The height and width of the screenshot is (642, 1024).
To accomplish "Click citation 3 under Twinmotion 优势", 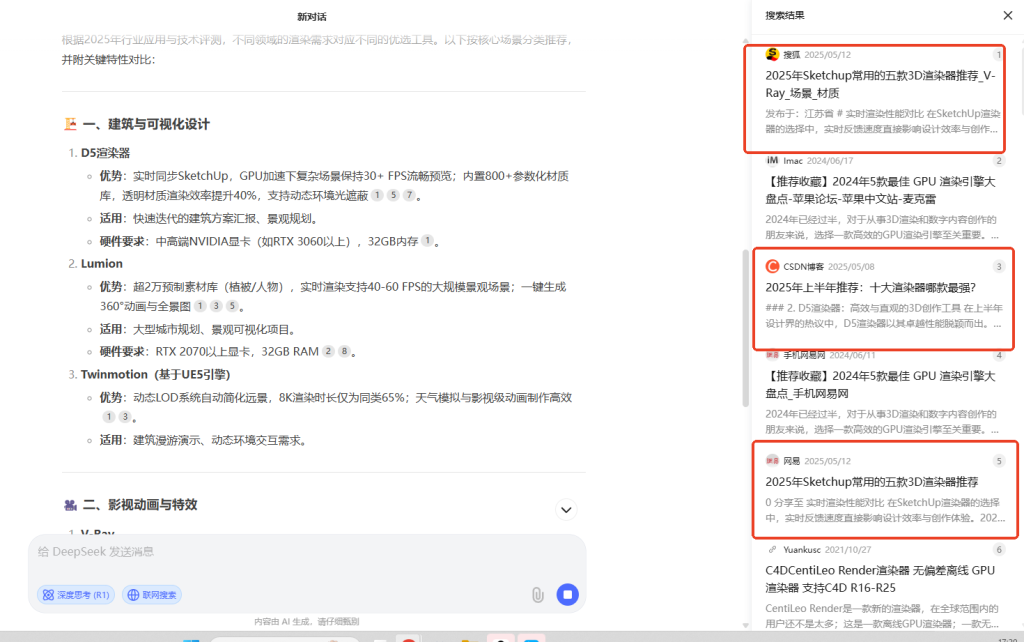I will (125, 417).
